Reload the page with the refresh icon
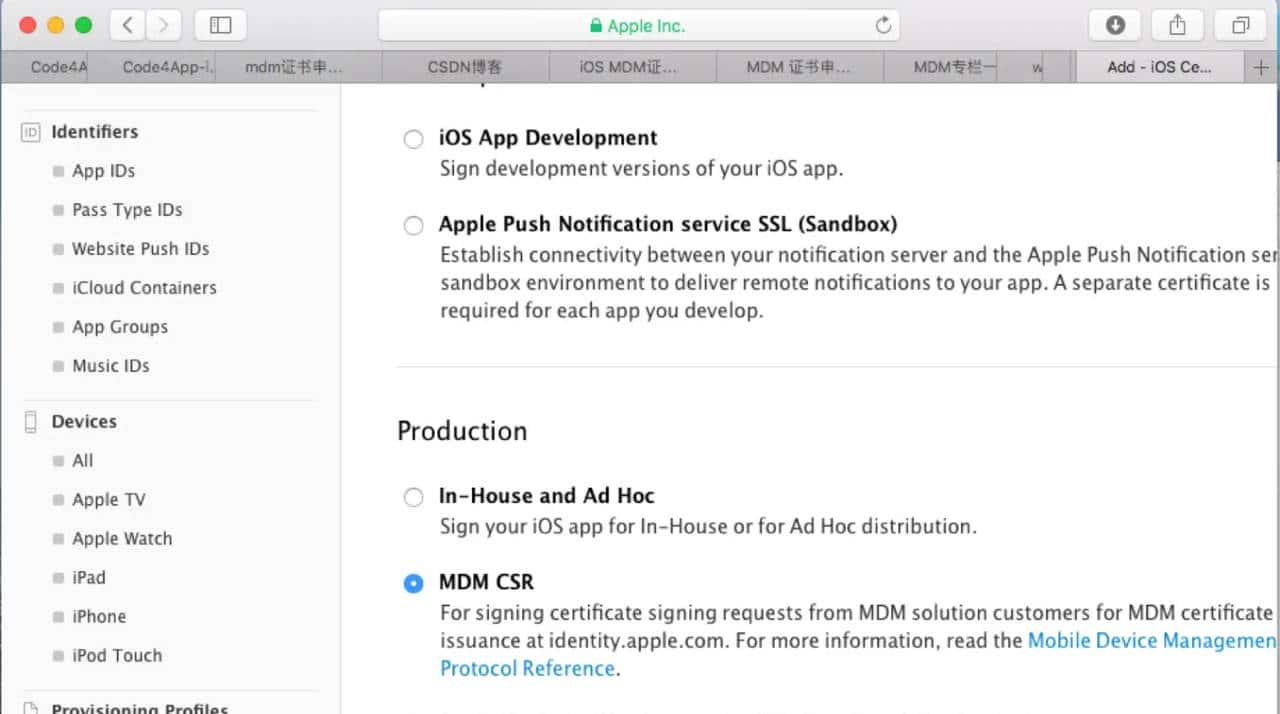Image resolution: width=1280 pixels, height=714 pixels. [884, 25]
